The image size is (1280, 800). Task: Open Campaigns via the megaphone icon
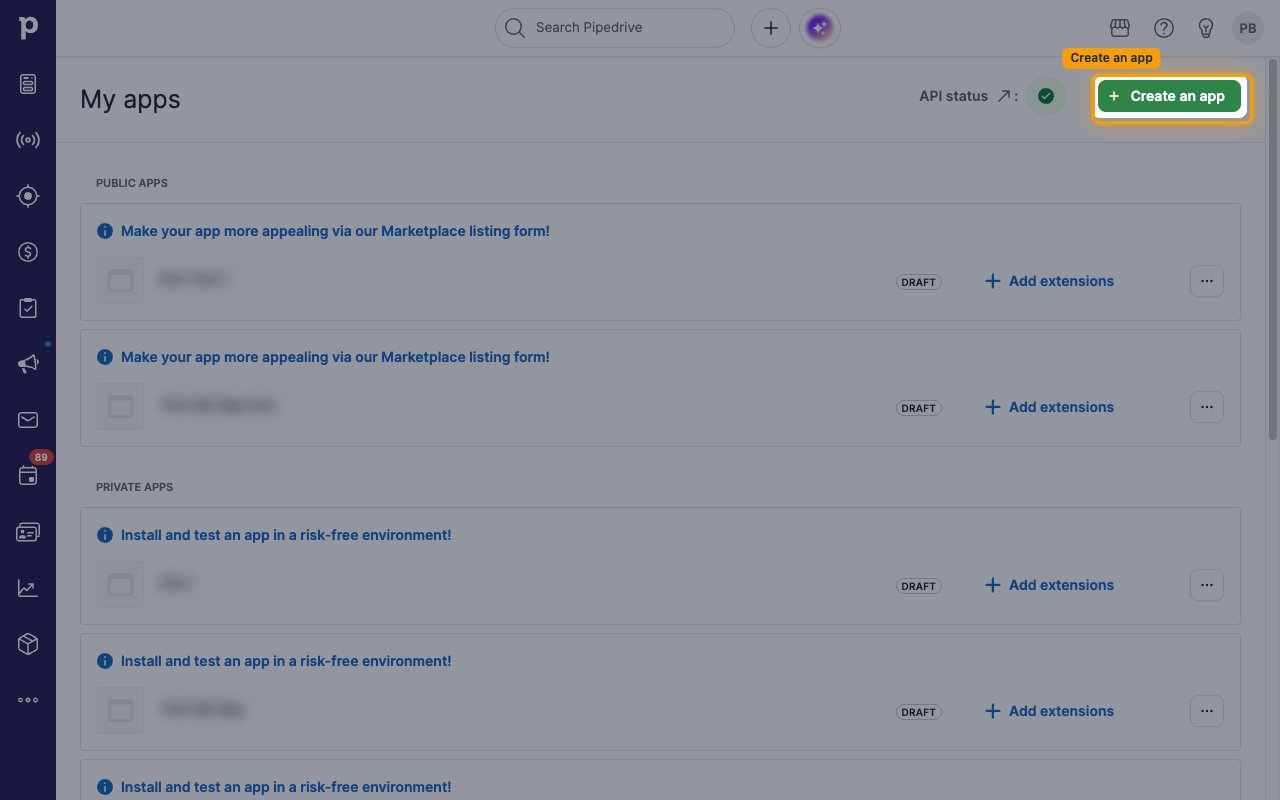pyautogui.click(x=28, y=364)
